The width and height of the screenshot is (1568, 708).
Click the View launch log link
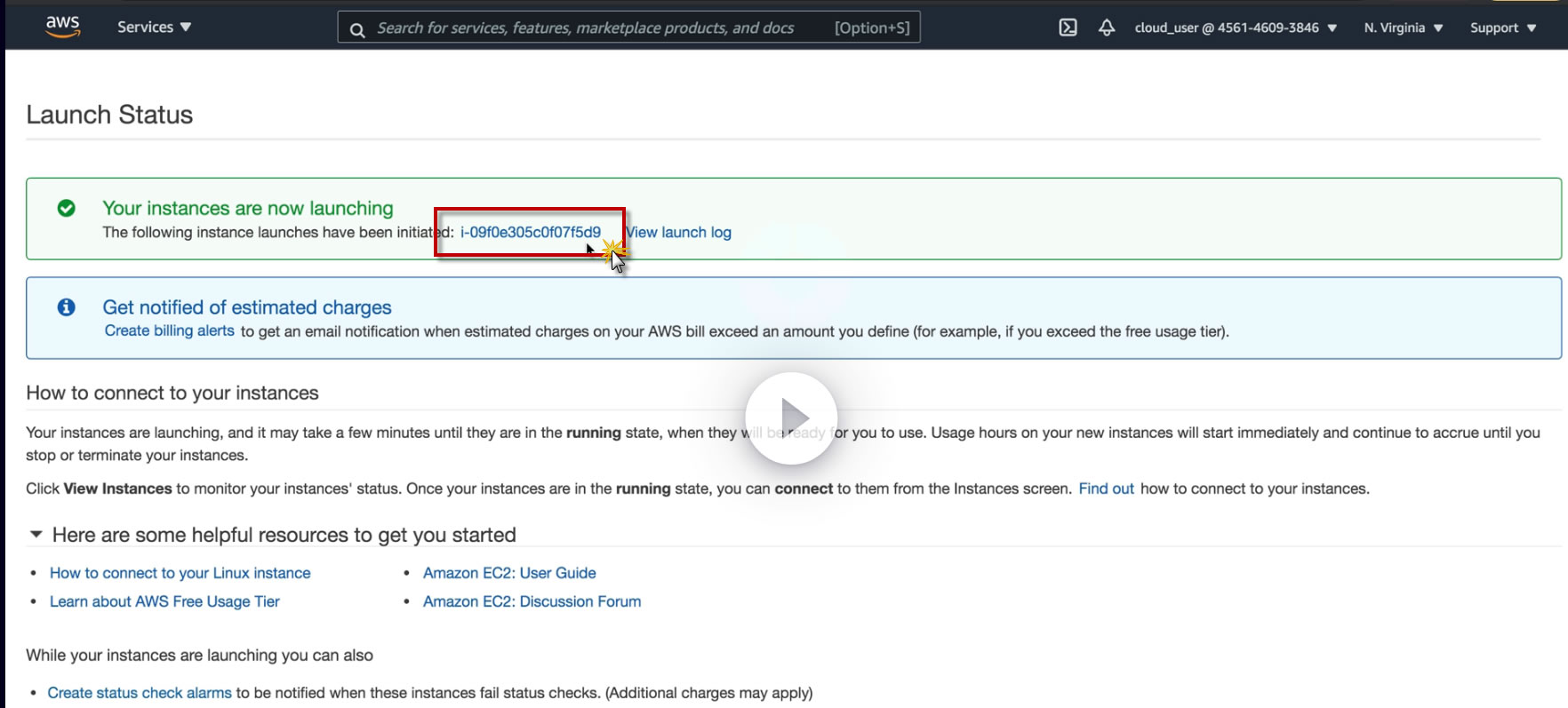point(679,233)
